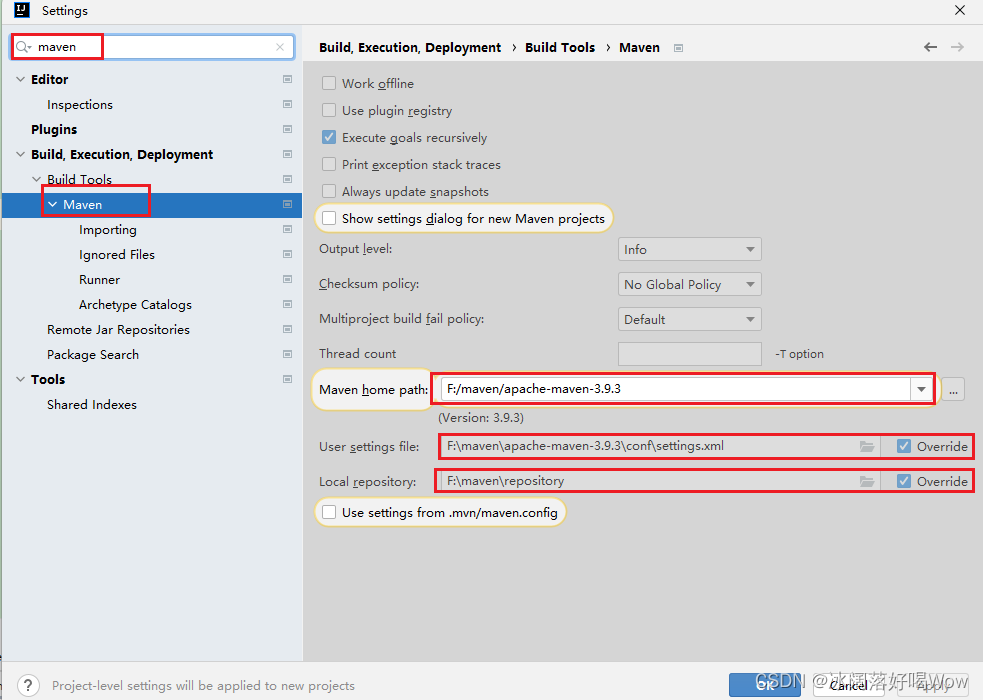This screenshot has width=983, height=700.
Task: Click project-level icon on Remote Jar Repositories row
Action: (287, 330)
